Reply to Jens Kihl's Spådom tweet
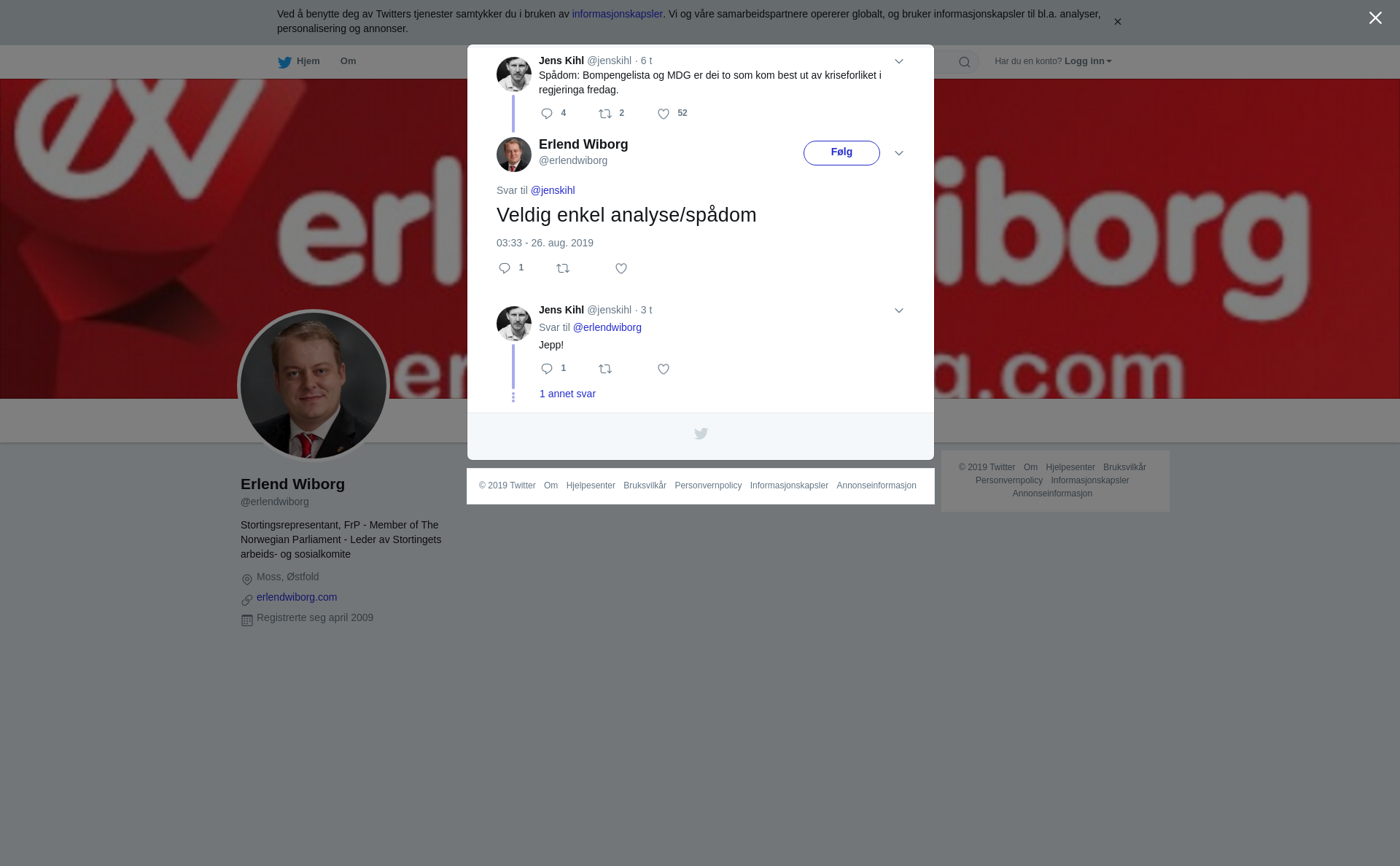Image resolution: width=1400 pixels, height=866 pixels. pyautogui.click(x=547, y=114)
